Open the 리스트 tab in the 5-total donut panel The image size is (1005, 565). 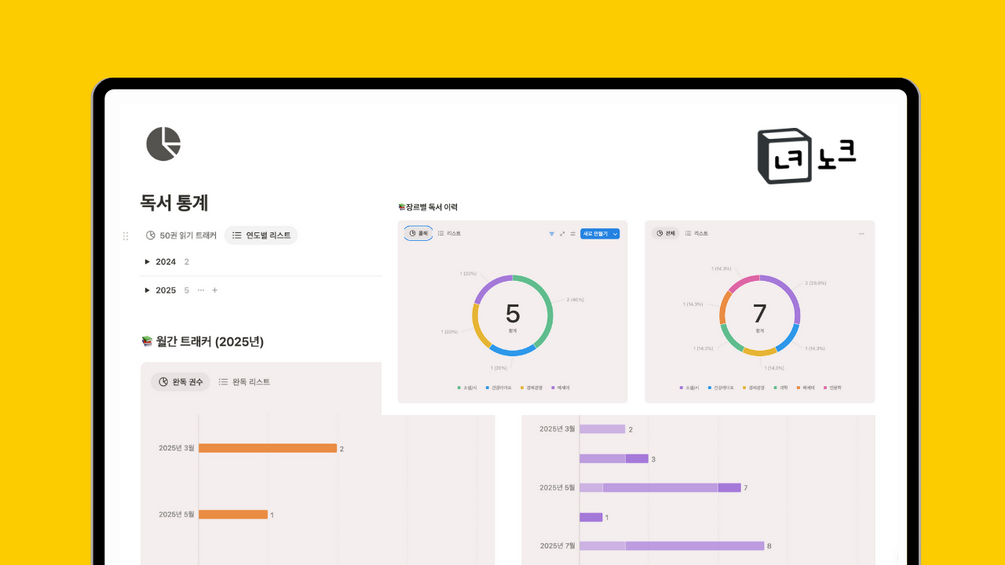pyautogui.click(x=449, y=234)
